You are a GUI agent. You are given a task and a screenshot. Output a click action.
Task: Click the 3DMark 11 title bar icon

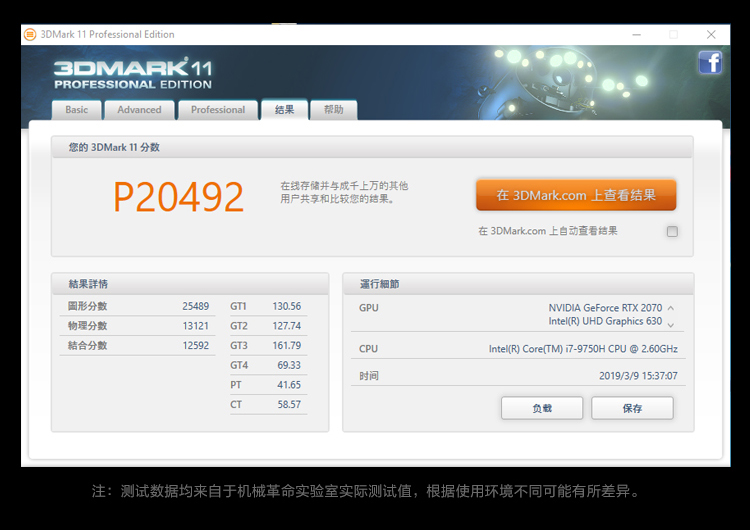point(30,34)
